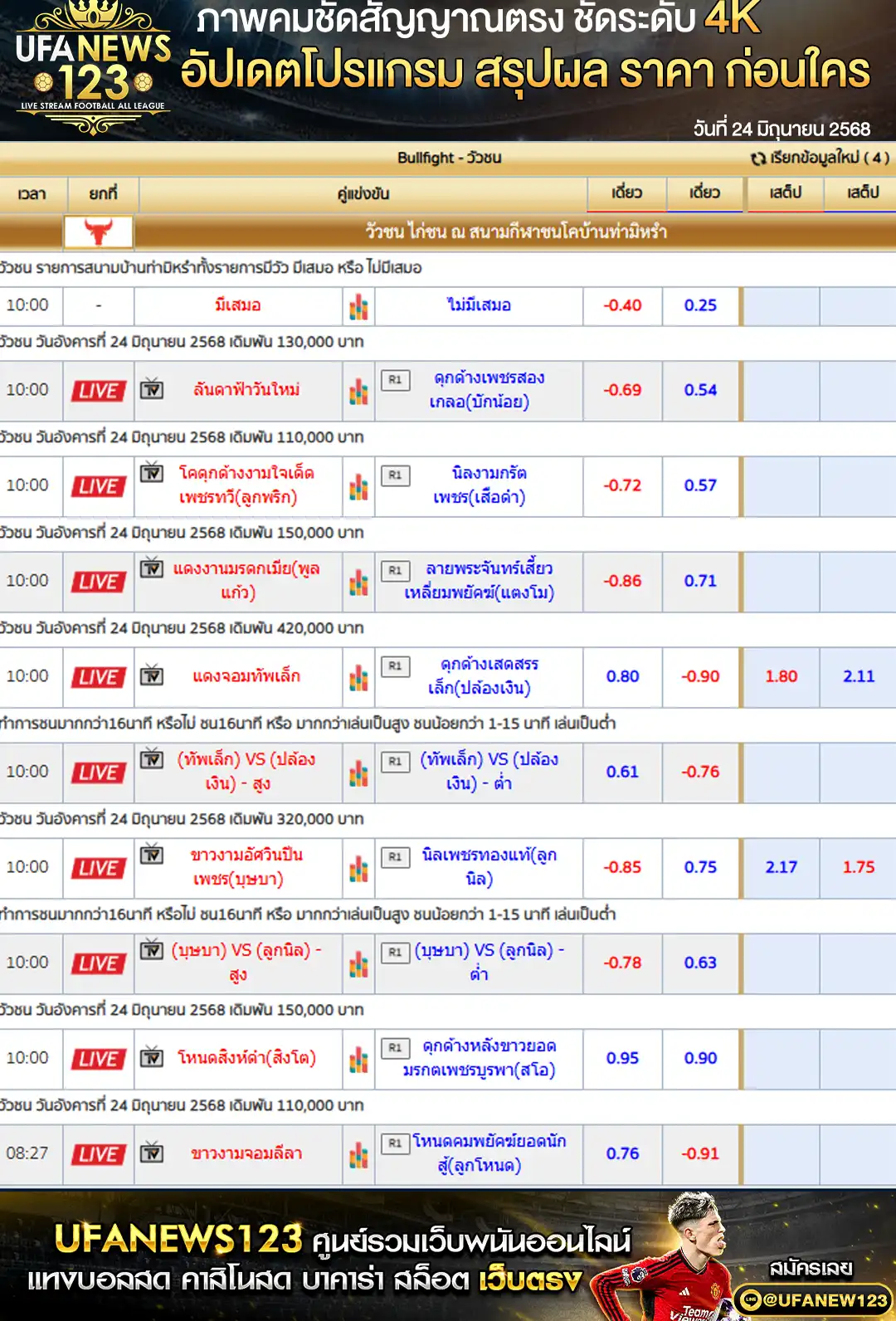The height and width of the screenshot is (1321, 896).
Task: Select odds -0.40 for มีเสมอ
Action: pyautogui.click(x=622, y=305)
